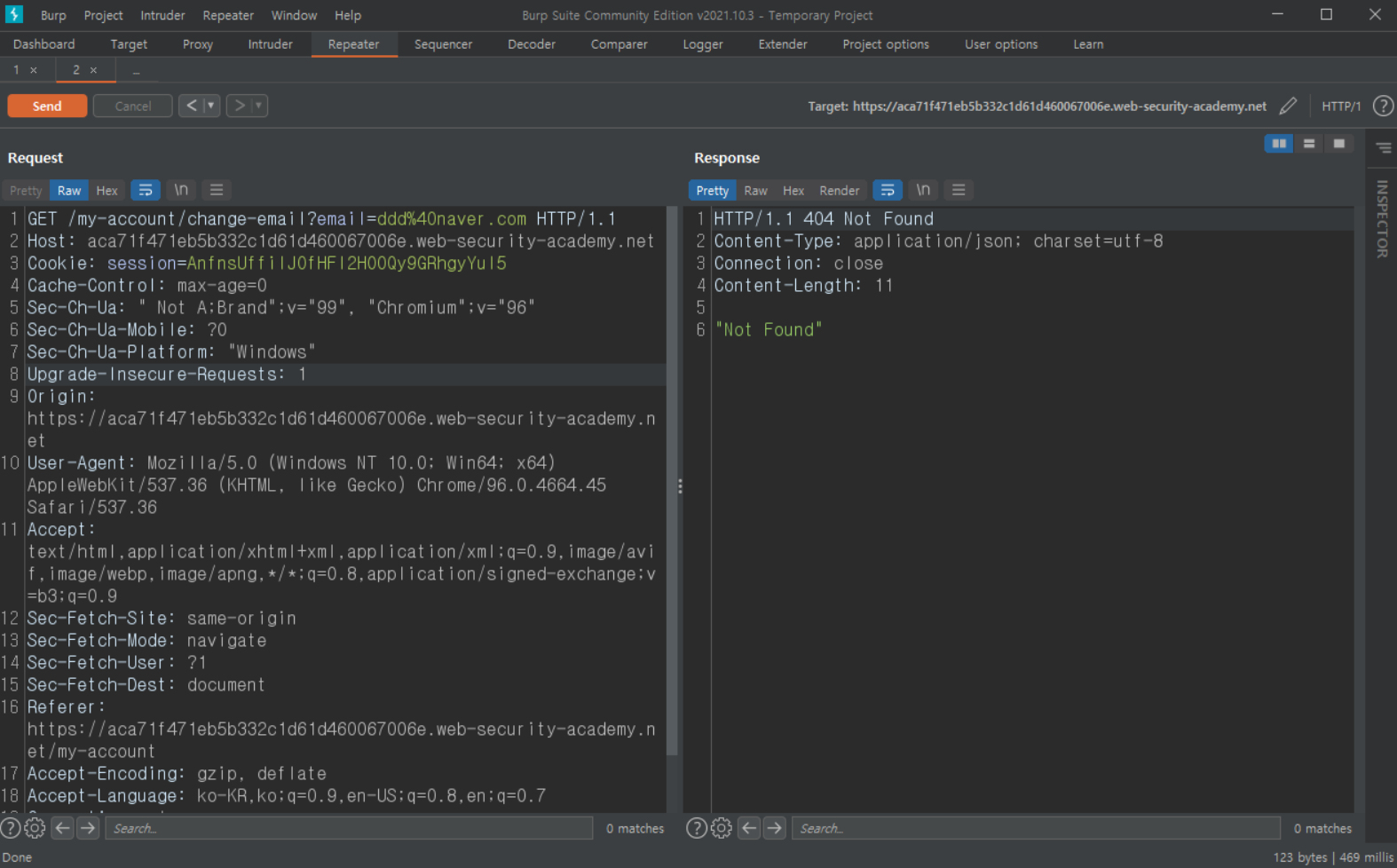This screenshot has height=868, width=1397.
Task: Go to Sequencer tab
Action: click(443, 44)
